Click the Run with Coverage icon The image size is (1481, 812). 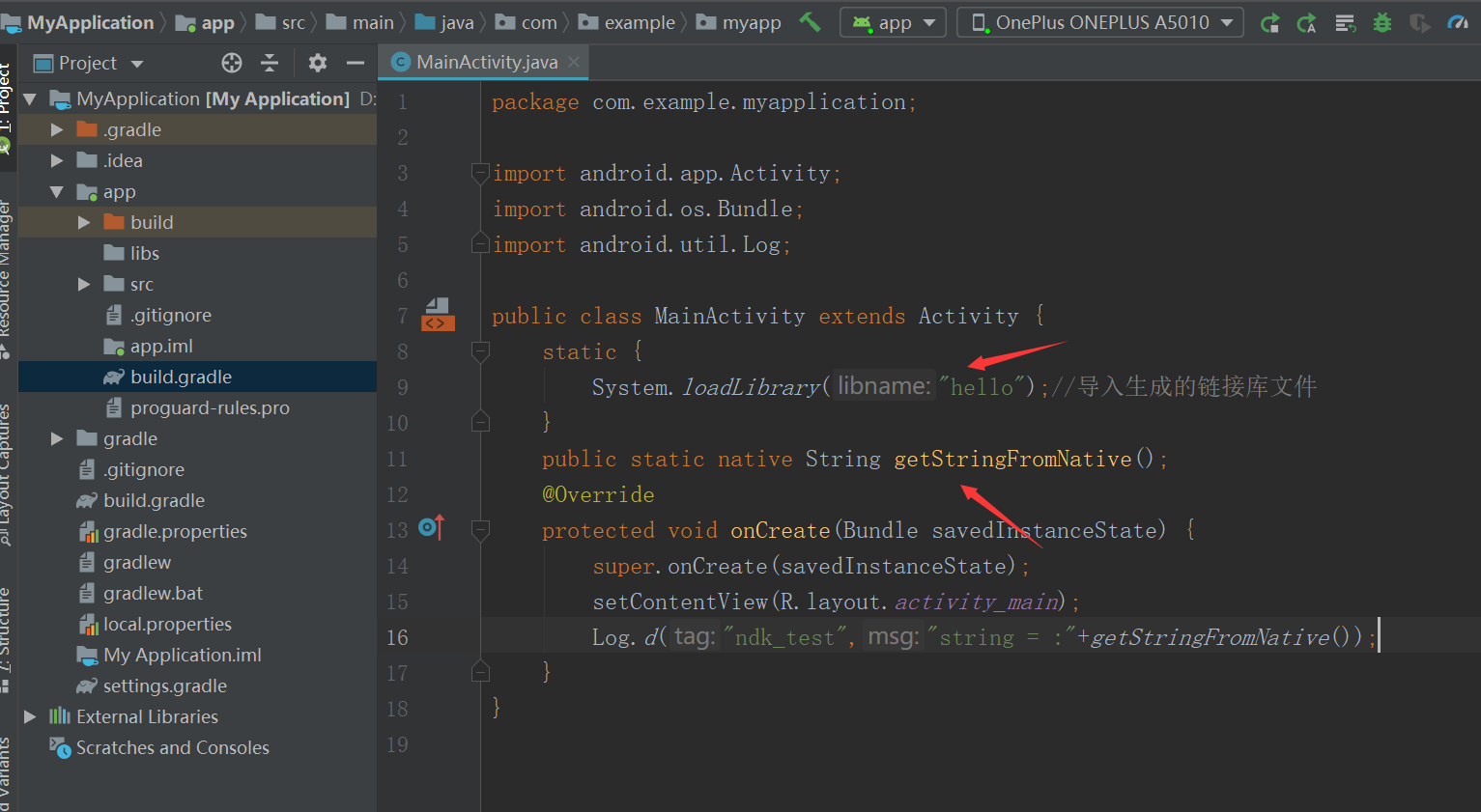pyautogui.click(x=1420, y=22)
